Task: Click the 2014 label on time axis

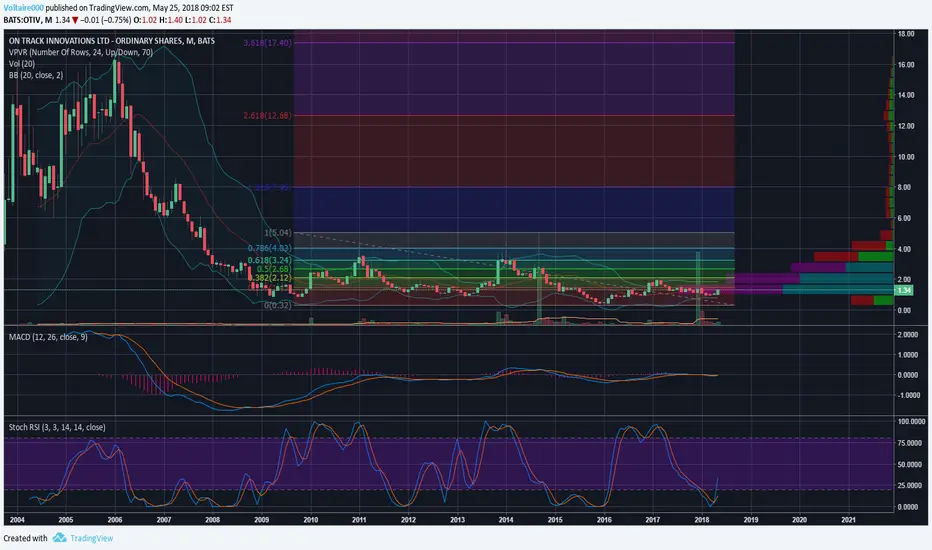Action: pyautogui.click(x=506, y=520)
